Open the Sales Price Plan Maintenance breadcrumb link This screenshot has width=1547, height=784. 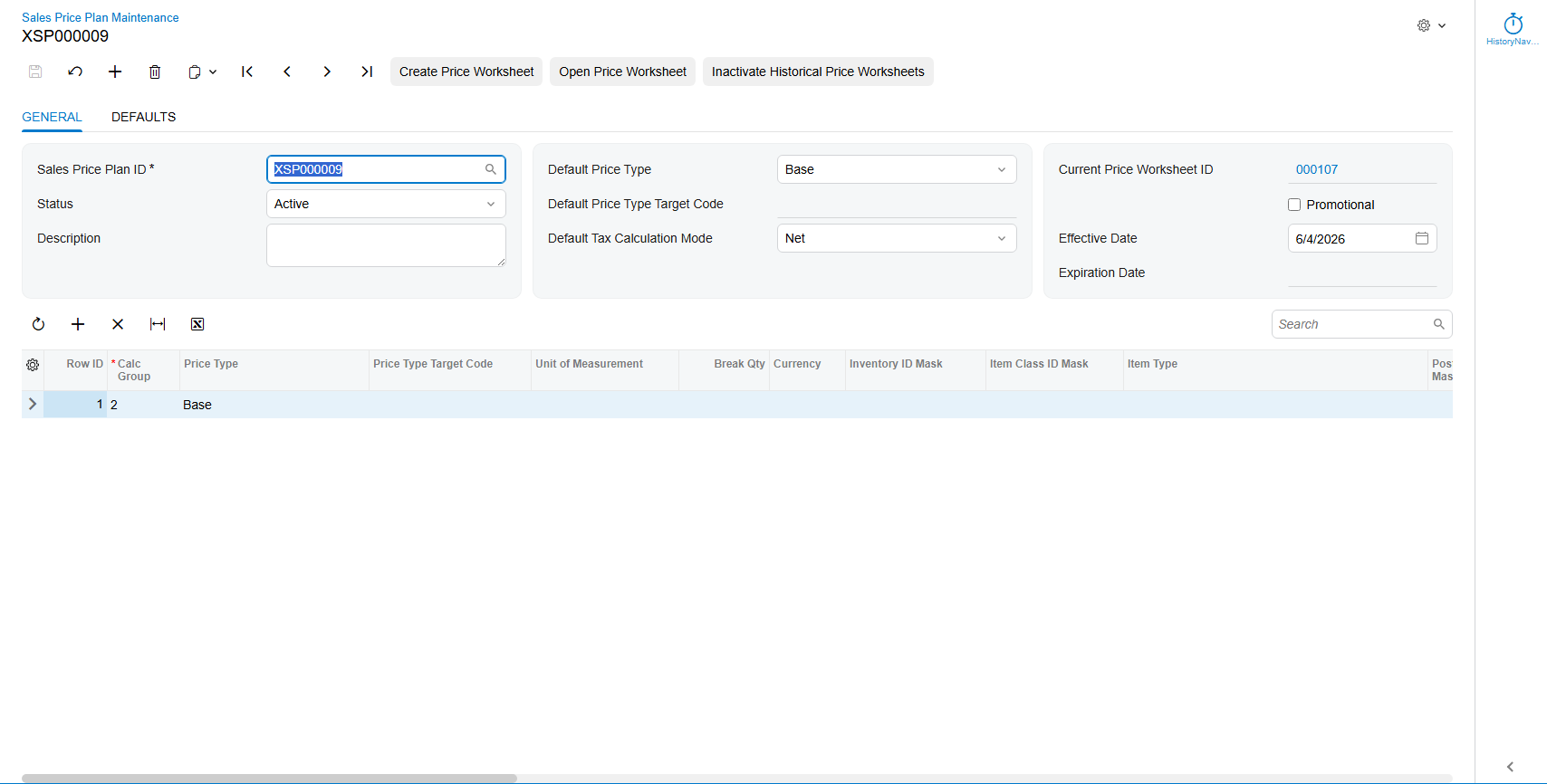(101, 17)
